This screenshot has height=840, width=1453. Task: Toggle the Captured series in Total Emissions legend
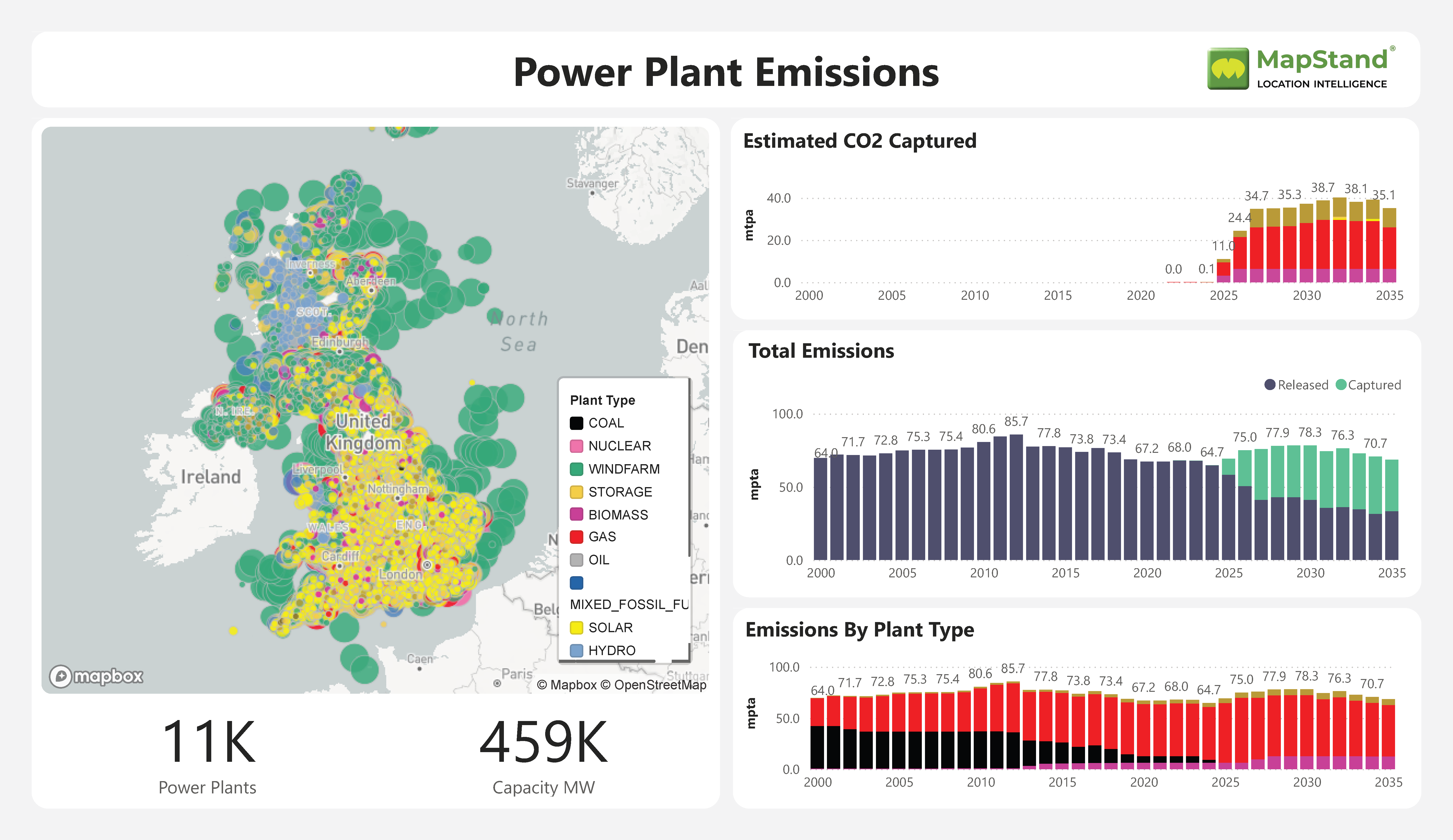[1368, 385]
